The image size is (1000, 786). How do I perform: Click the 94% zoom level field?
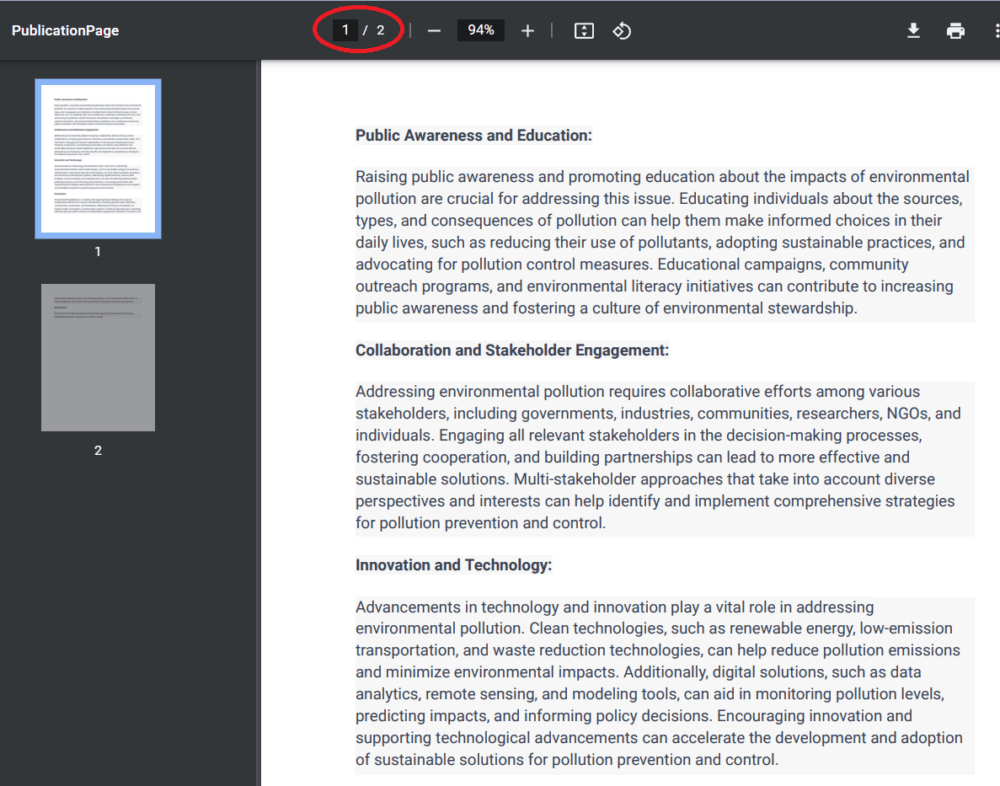pos(481,30)
